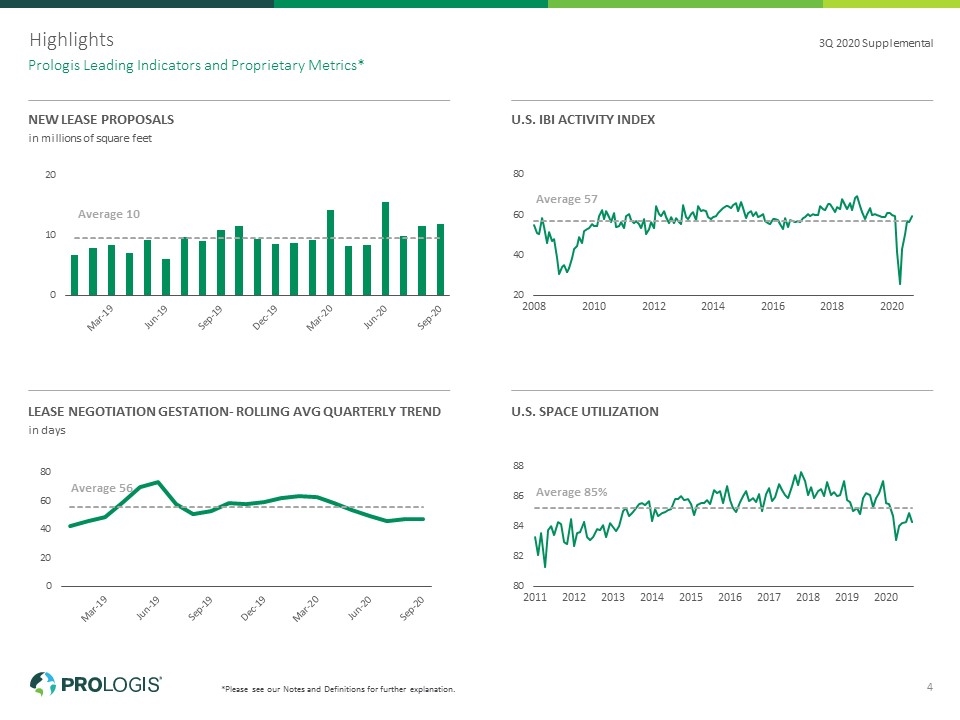Click 'Dec-19' on New Lease Proposals axis

click(264, 318)
